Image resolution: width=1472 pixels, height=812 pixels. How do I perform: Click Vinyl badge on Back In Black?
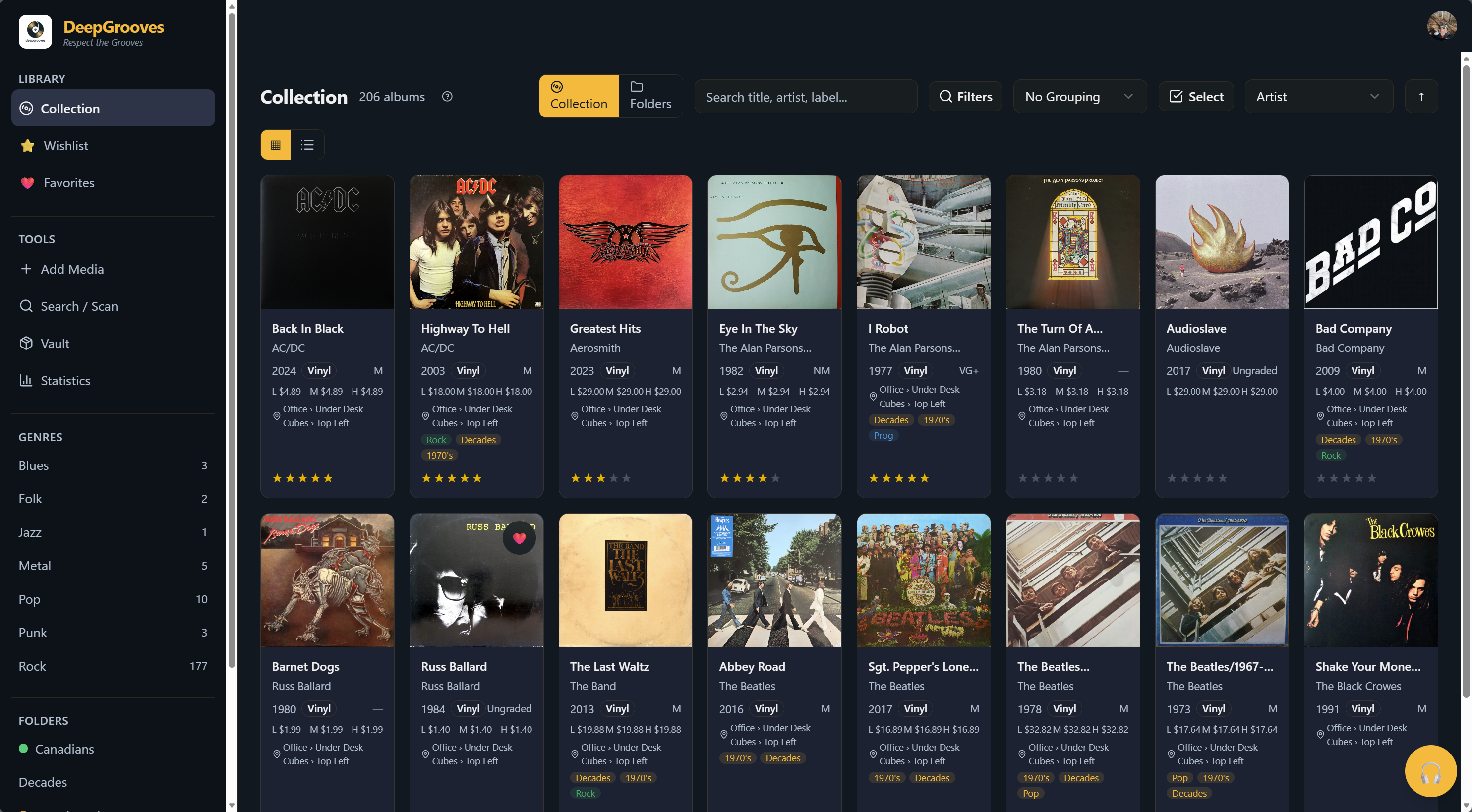click(x=319, y=371)
